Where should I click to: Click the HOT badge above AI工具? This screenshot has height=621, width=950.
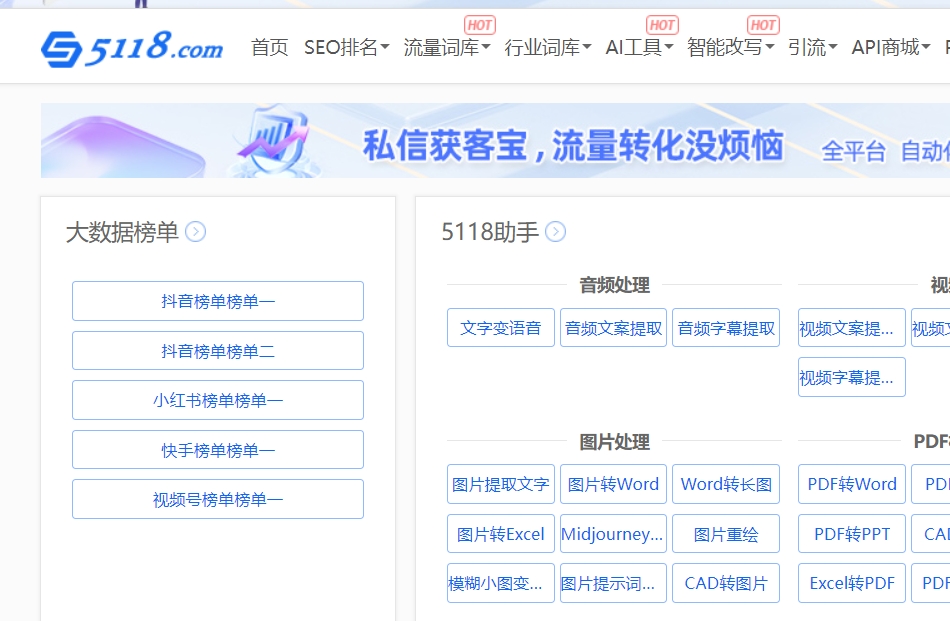660,25
